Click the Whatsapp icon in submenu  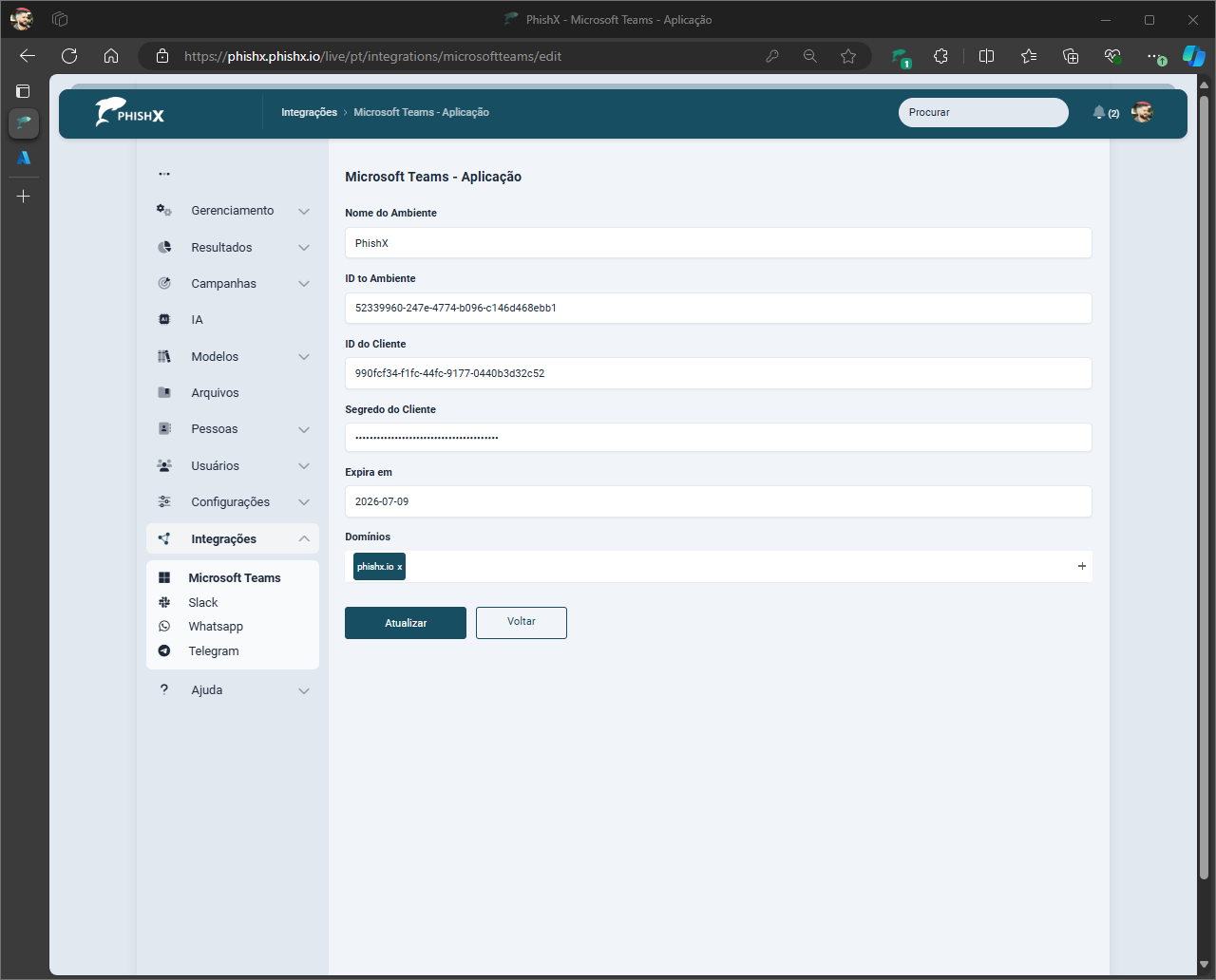point(164,627)
